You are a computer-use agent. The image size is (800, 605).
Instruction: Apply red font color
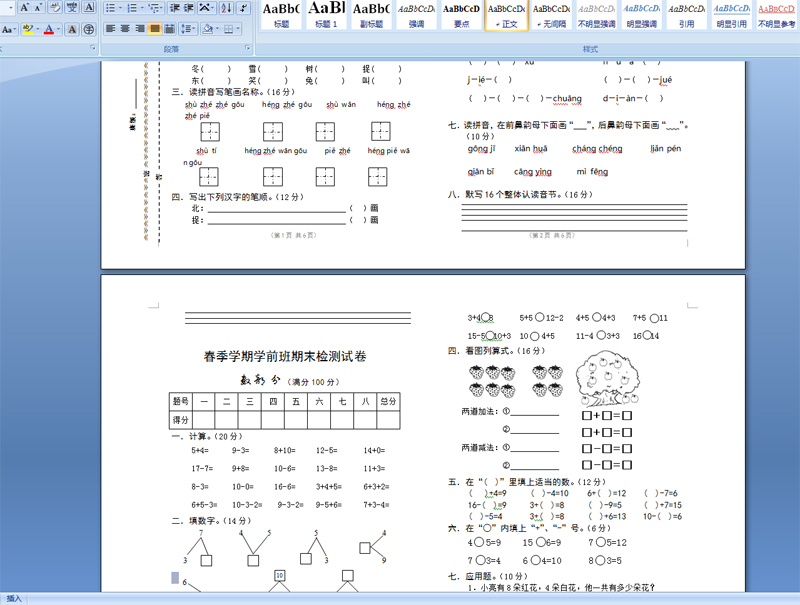[48, 29]
